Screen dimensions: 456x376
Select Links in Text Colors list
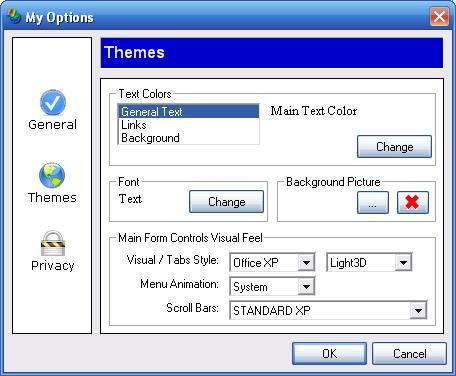coord(188,125)
